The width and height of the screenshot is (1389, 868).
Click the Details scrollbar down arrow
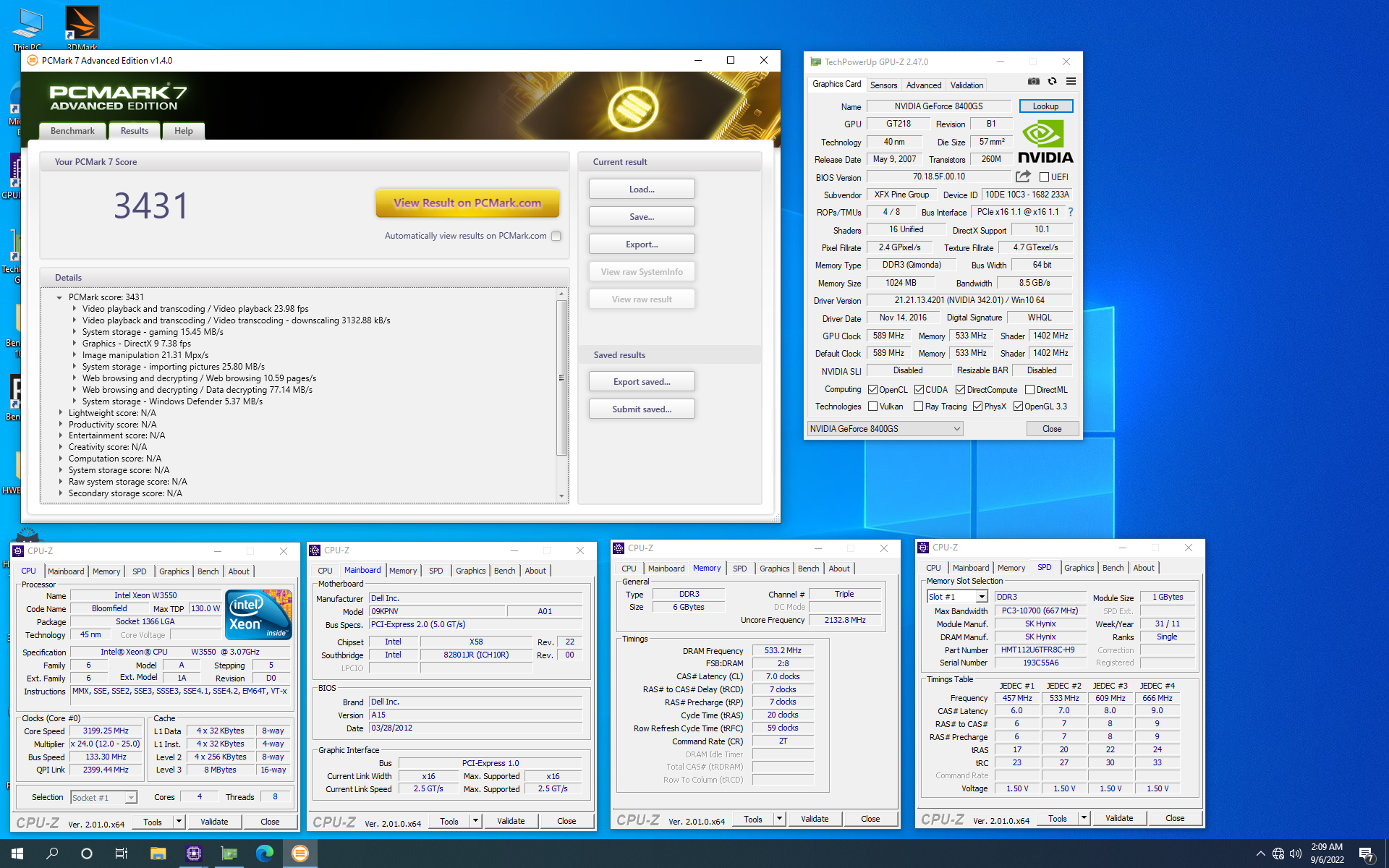[x=561, y=496]
